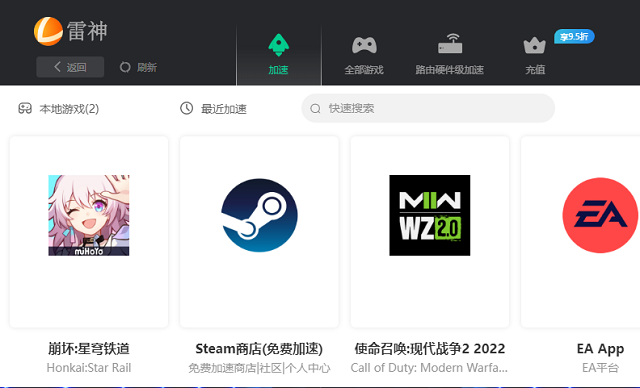Switch to 路由硬件级加速 tab
This screenshot has height=388, width=640.
tap(449, 55)
